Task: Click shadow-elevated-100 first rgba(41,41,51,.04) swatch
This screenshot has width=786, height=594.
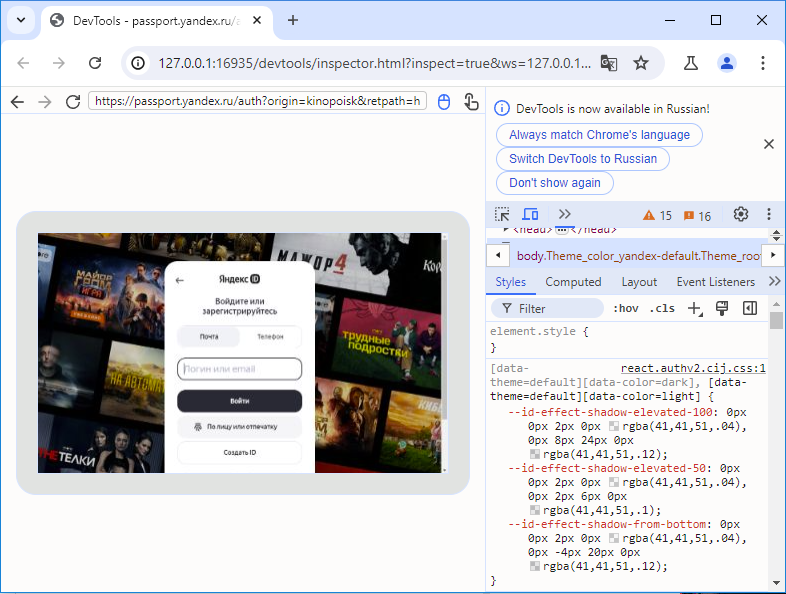Action: pos(614,427)
